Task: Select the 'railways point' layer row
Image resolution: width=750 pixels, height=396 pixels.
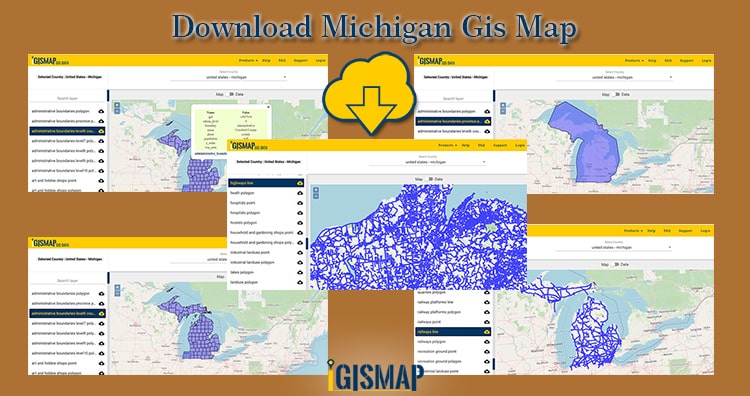Action: click(453, 322)
